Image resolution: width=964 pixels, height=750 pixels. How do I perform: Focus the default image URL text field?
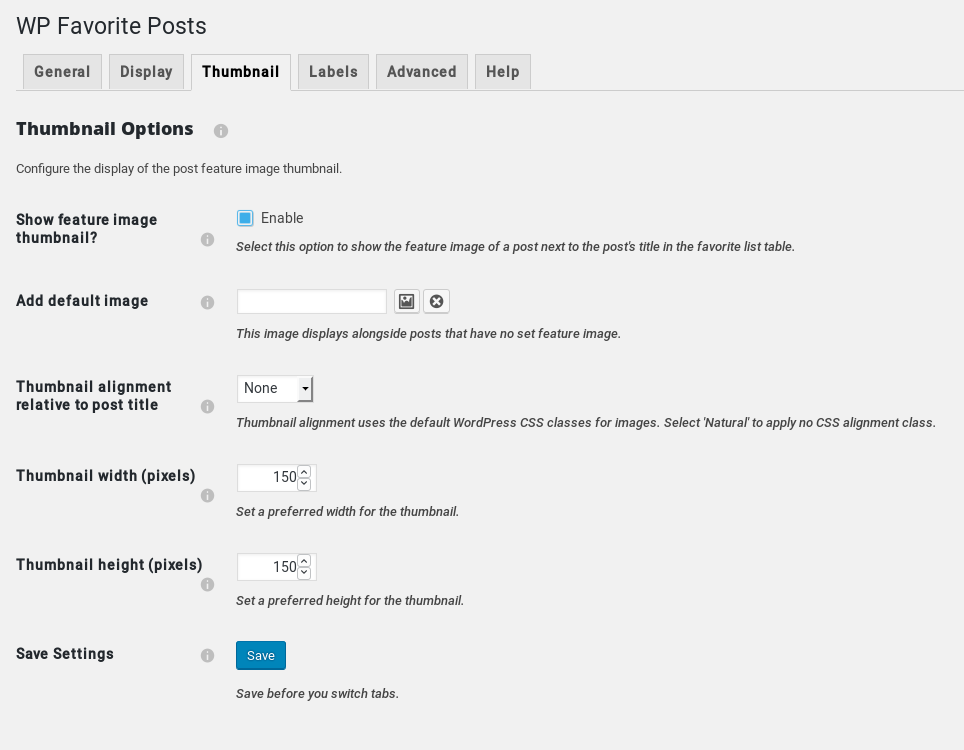[x=312, y=301]
